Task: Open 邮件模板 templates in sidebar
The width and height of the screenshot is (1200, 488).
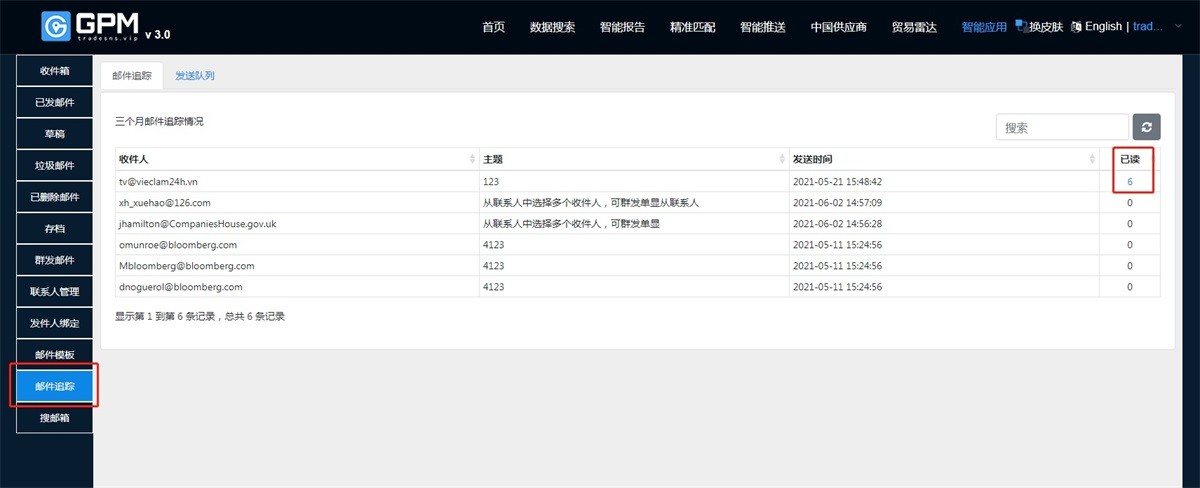Action: 54,354
